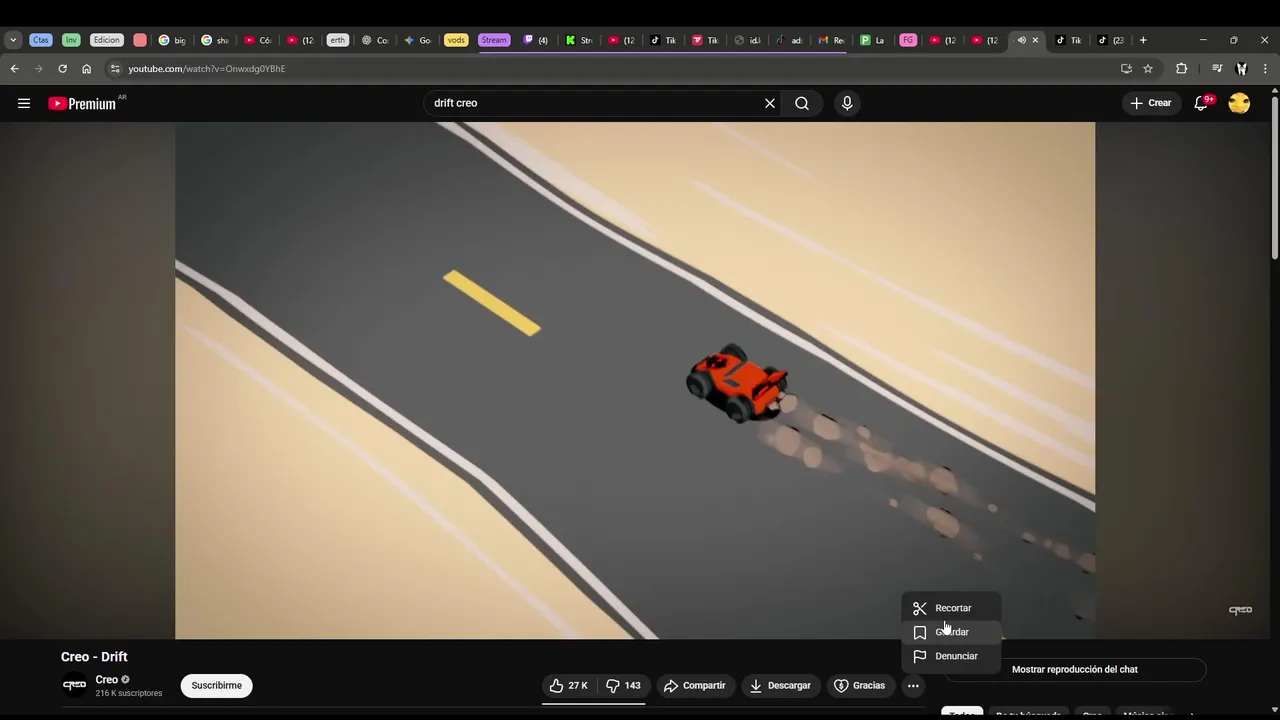Close the active YouTube tab
This screenshot has height=720, width=1280.
click(1035, 40)
